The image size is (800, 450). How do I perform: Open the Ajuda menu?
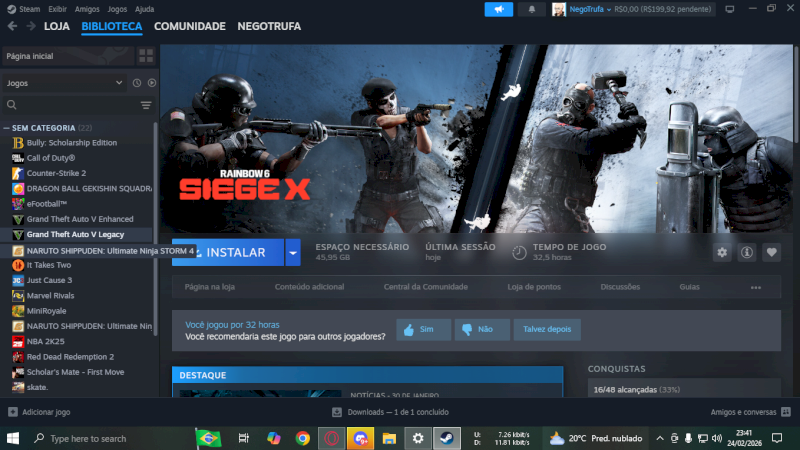pyautogui.click(x=144, y=9)
